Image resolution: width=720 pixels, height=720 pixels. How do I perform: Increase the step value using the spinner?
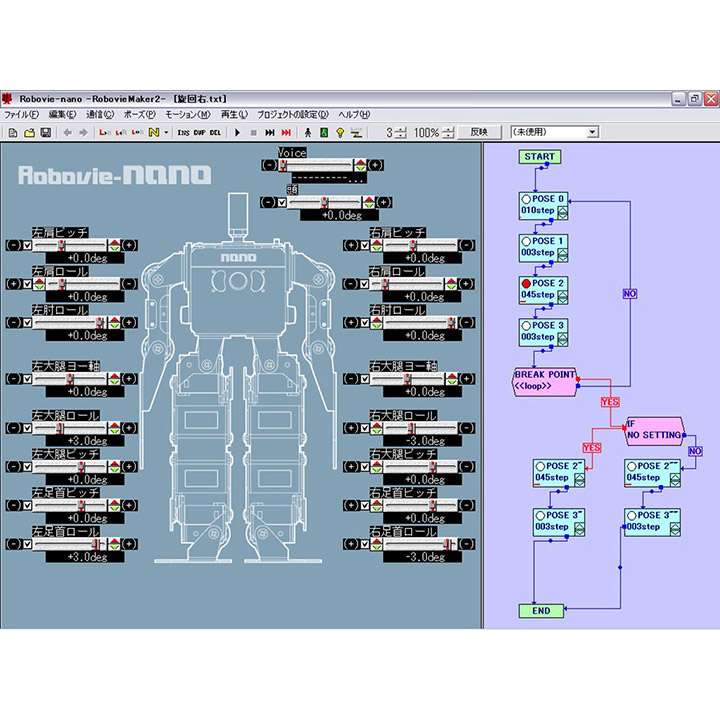(401, 129)
